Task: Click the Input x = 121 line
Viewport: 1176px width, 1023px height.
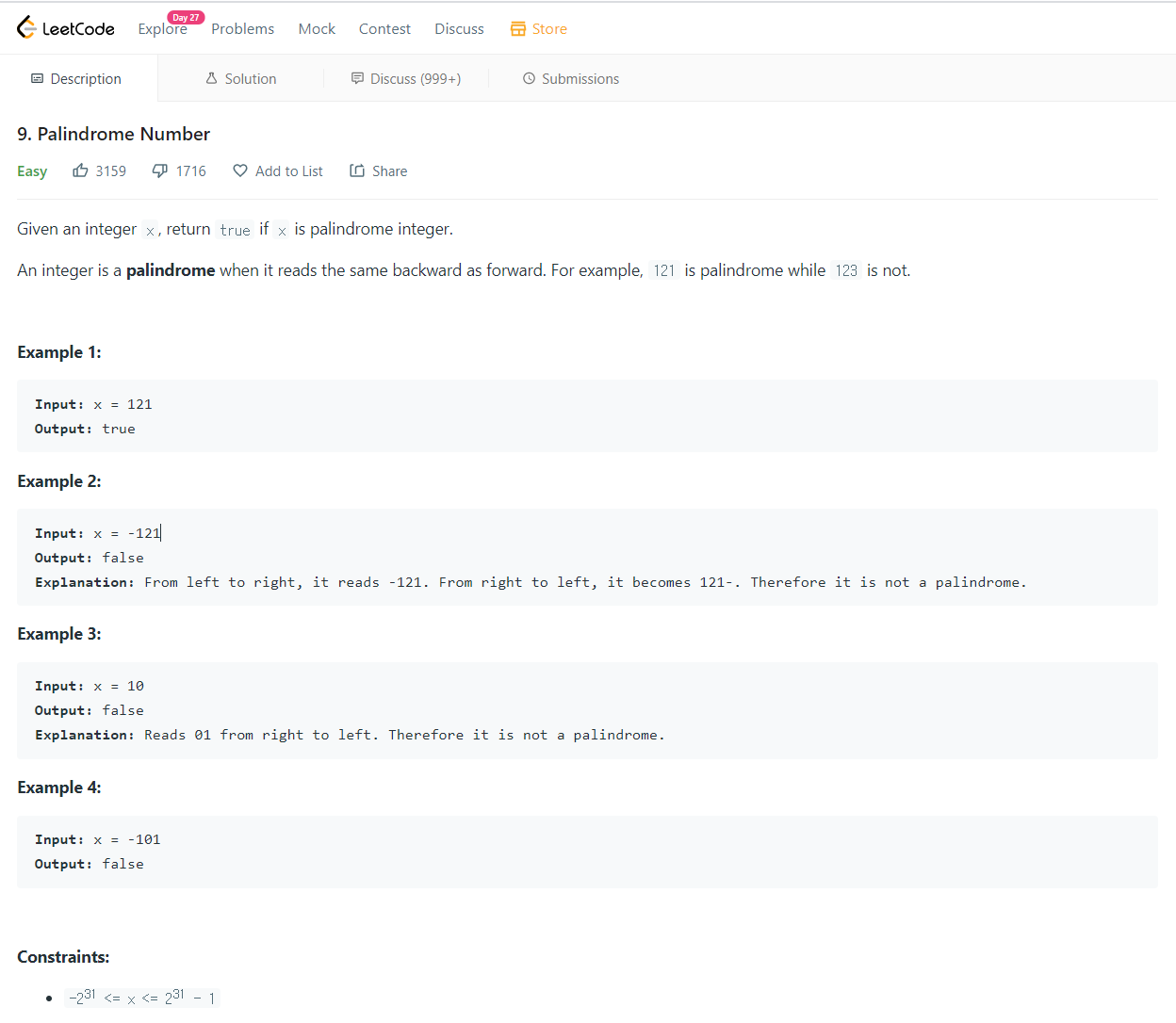Action: coord(93,404)
